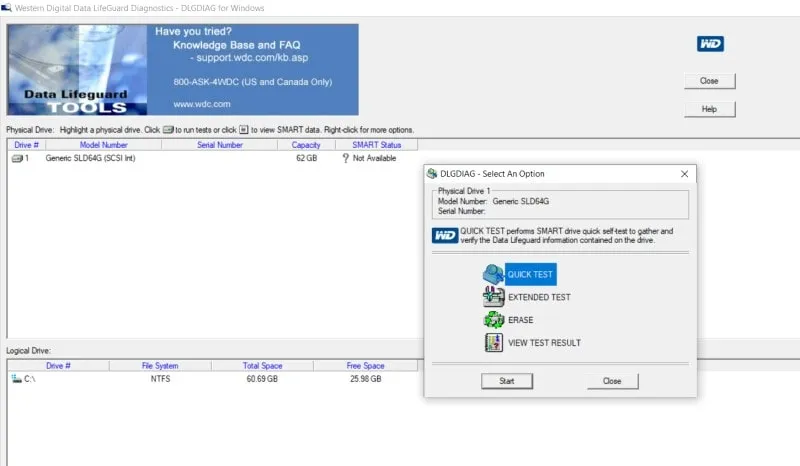Sort by Total Space column header
800x466 pixels.
click(x=262, y=365)
